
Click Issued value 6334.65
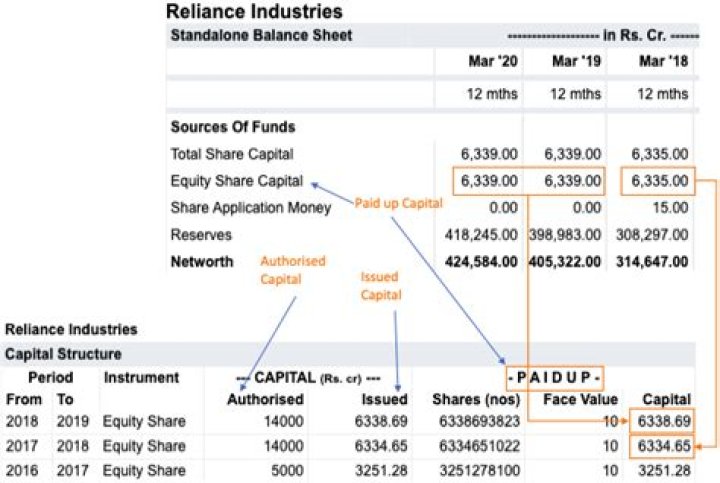[381, 446]
